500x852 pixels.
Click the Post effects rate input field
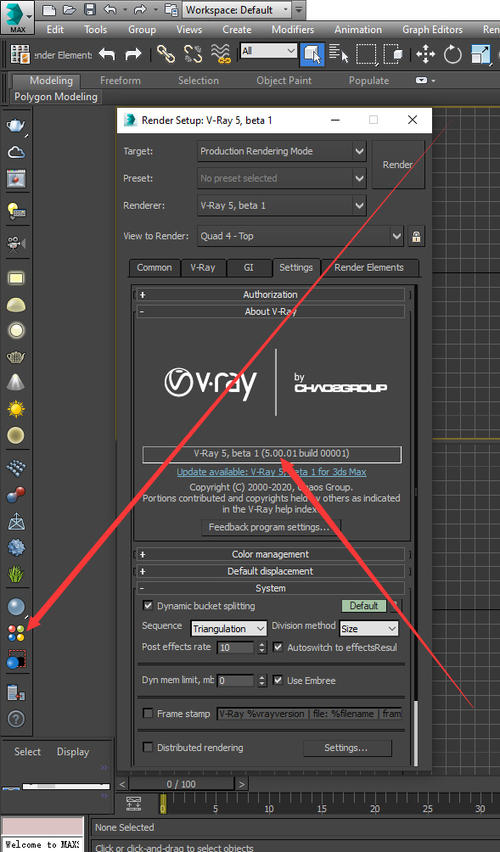tap(236, 648)
